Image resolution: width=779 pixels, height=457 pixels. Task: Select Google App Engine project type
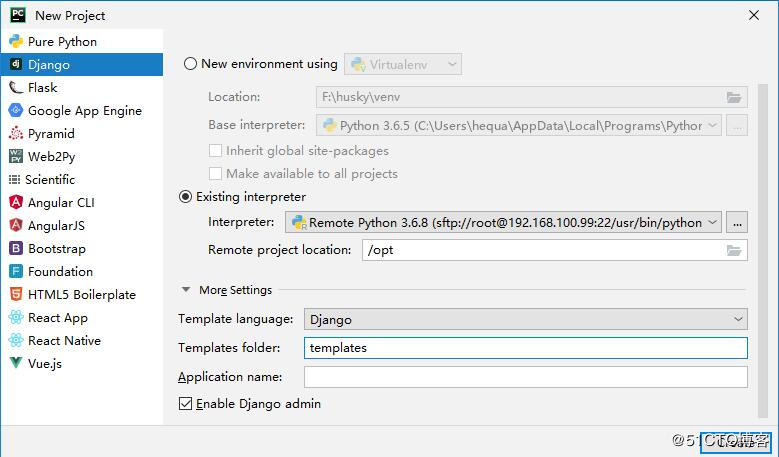[x=82, y=110]
